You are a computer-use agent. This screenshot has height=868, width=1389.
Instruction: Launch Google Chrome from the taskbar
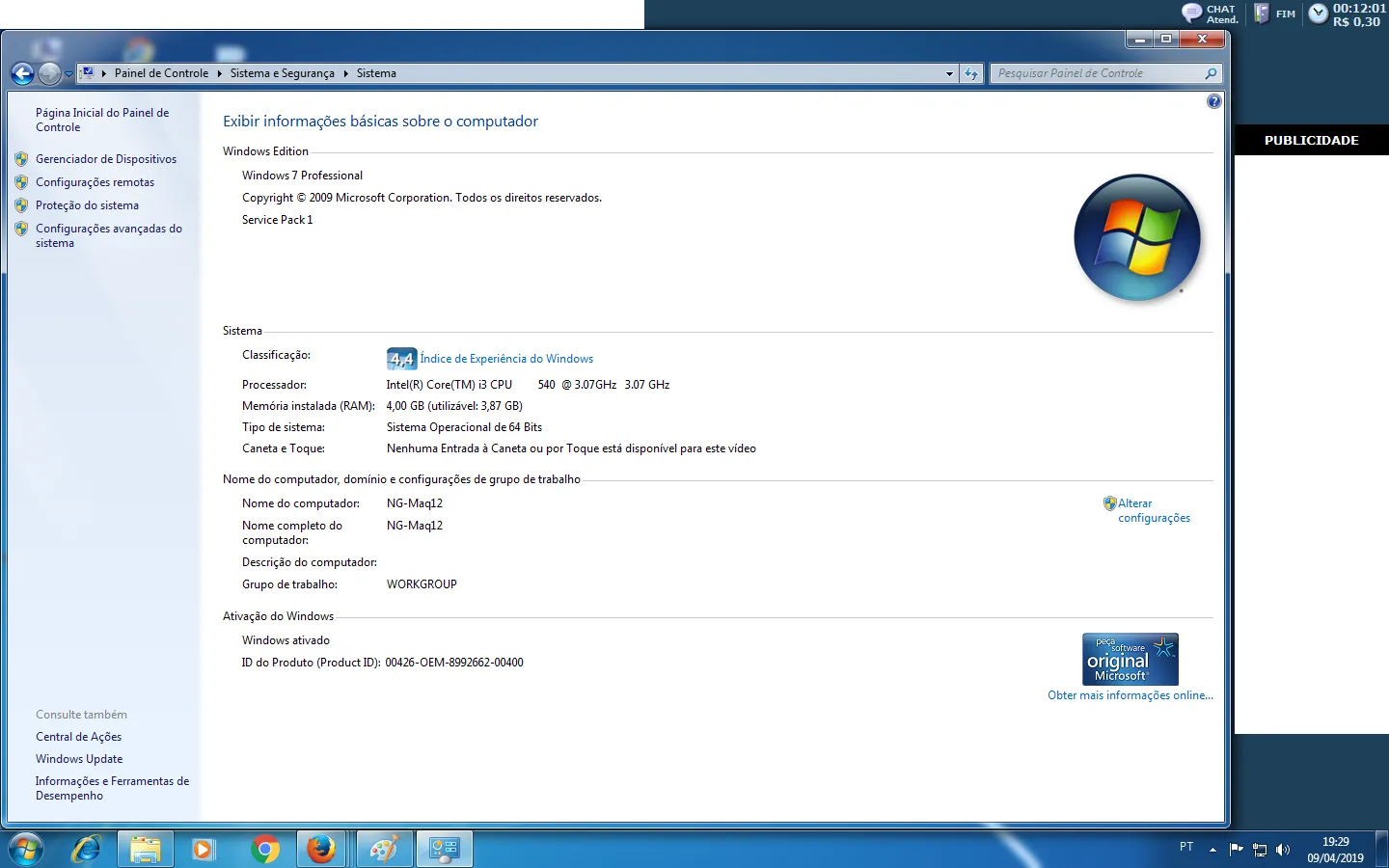(x=266, y=850)
